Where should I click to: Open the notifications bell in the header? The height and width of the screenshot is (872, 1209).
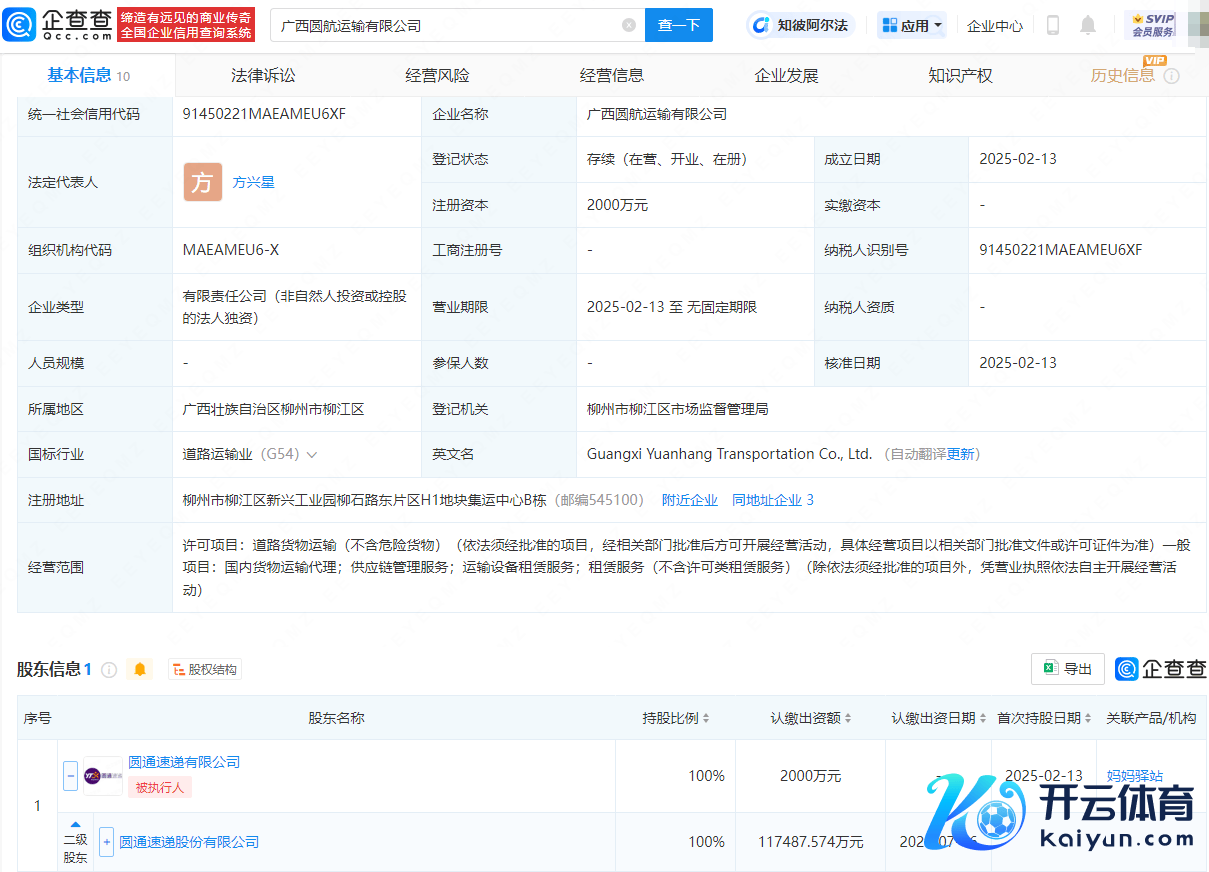coord(1088,25)
